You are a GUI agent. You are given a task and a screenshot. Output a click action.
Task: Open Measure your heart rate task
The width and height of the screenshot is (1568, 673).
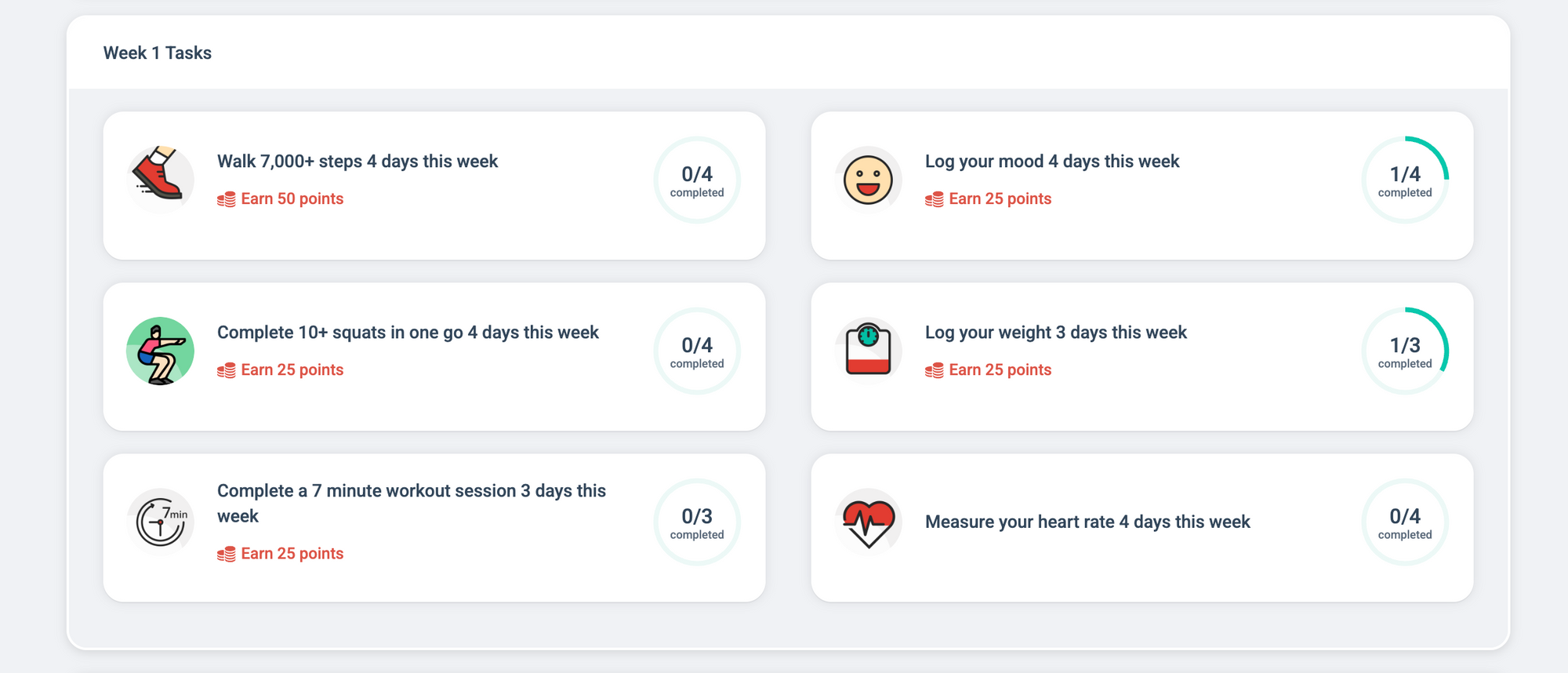tap(1087, 522)
